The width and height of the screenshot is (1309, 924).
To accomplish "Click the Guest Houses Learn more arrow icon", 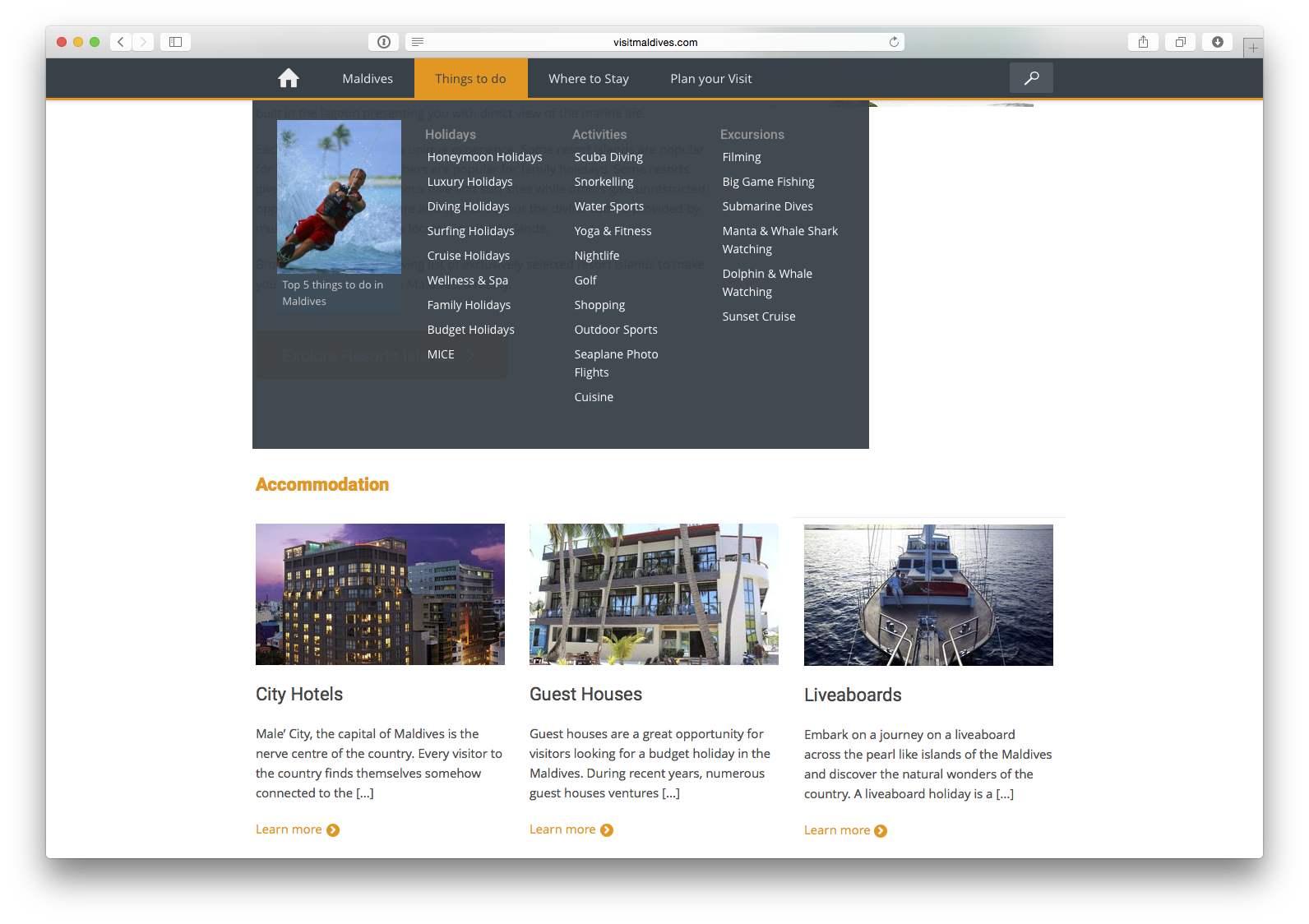I will tap(607, 830).
